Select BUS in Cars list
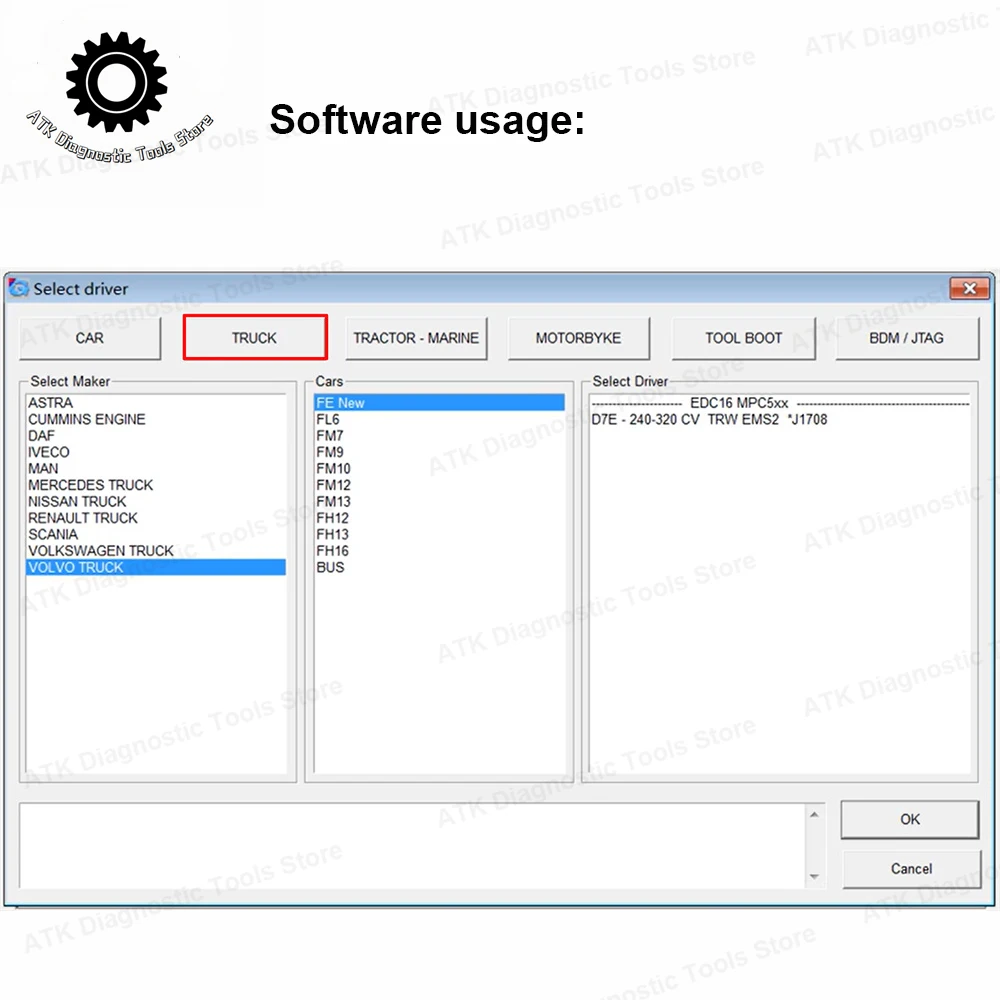Screen dimensions: 1000x1000 439,568
